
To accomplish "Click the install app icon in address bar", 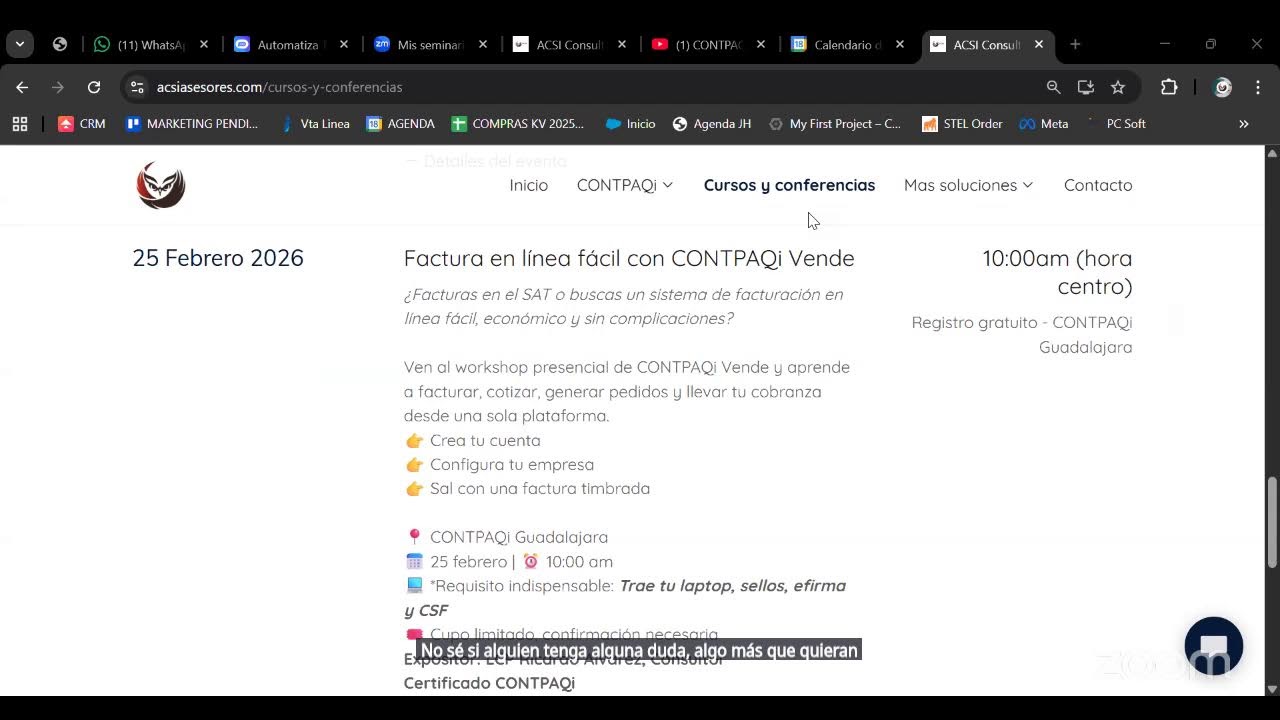I will point(1086,87).
